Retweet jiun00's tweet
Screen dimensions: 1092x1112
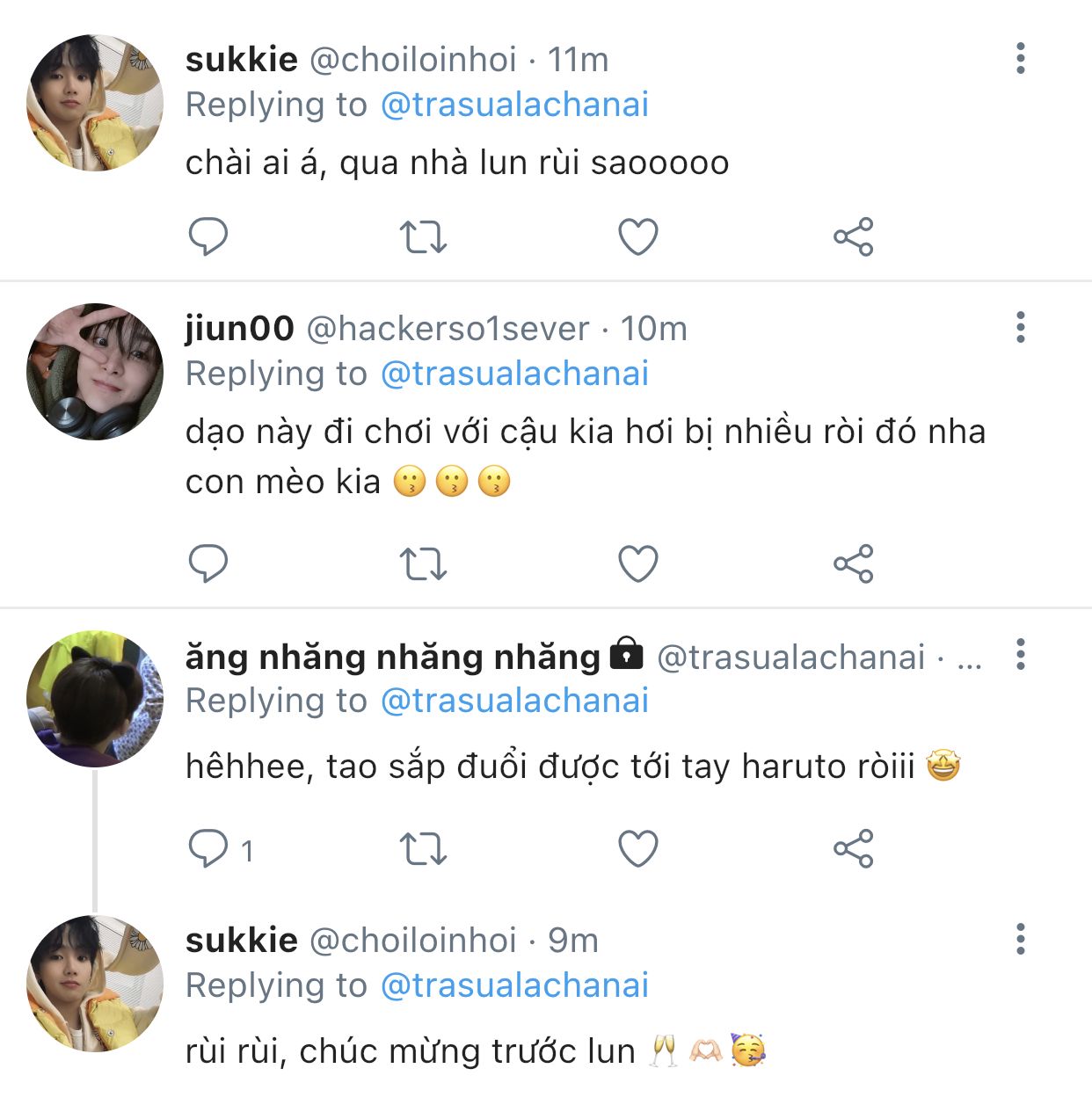point(423,563)
